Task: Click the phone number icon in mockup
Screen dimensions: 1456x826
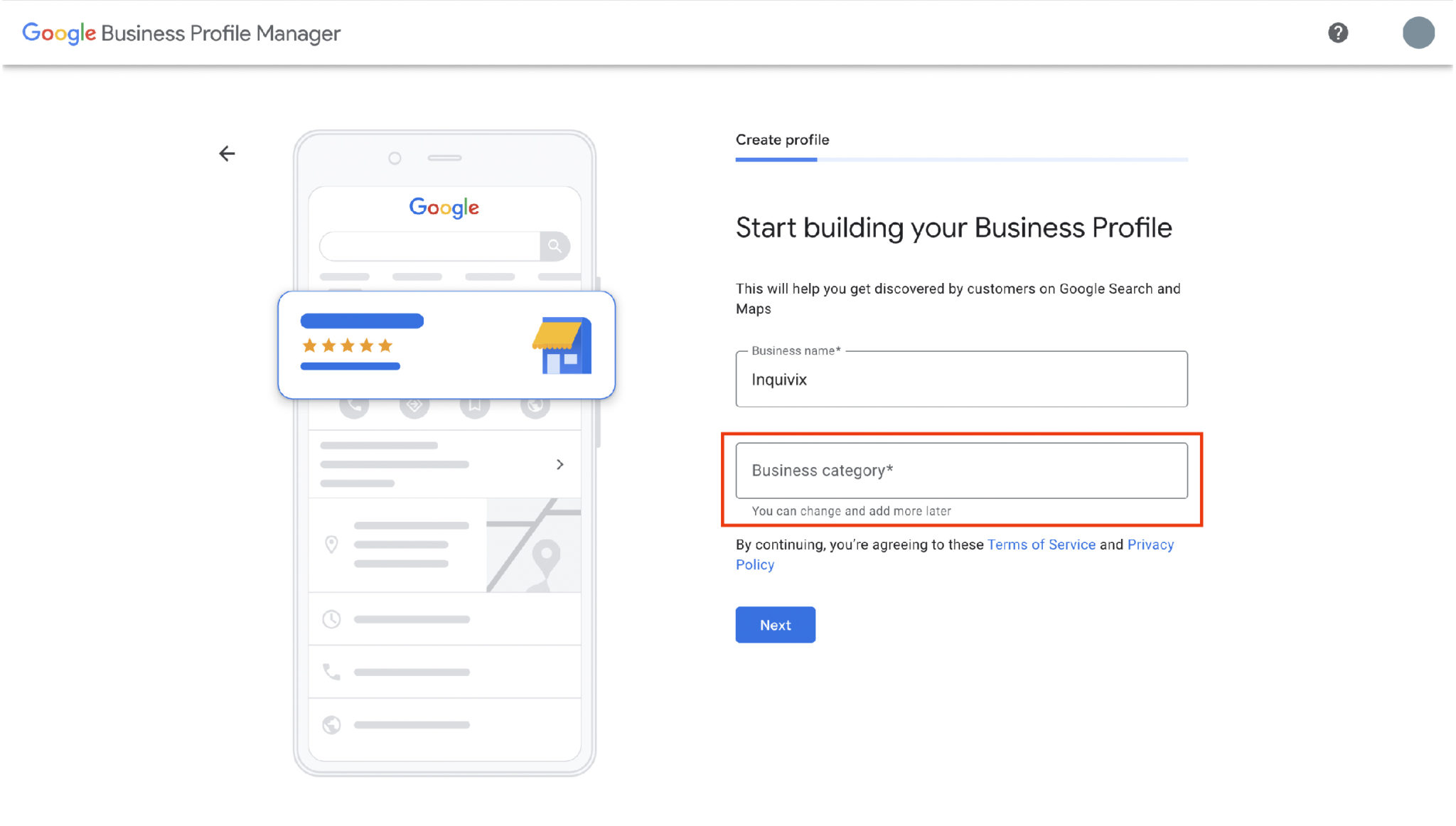Action: point(331,671)
